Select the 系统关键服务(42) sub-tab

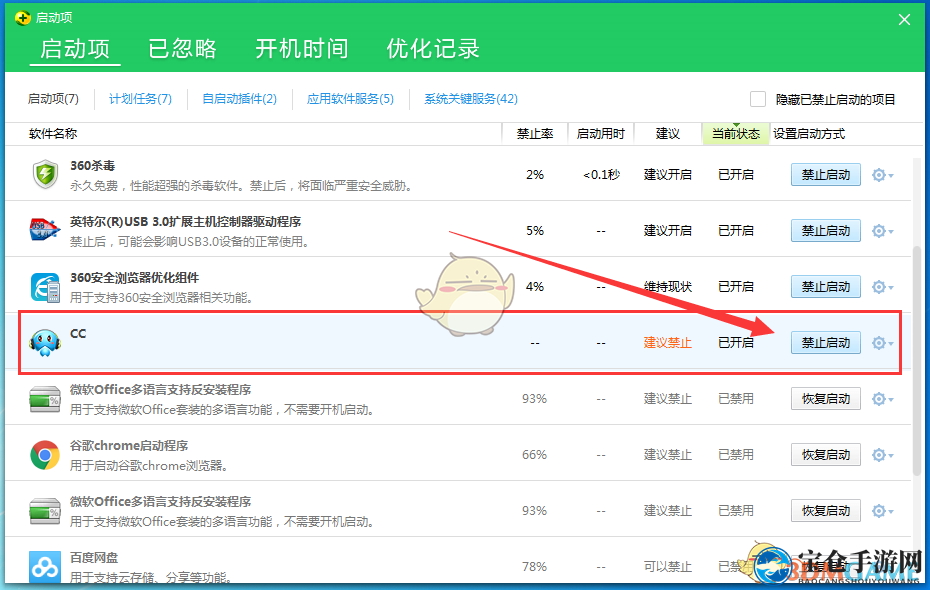(471, 99)
